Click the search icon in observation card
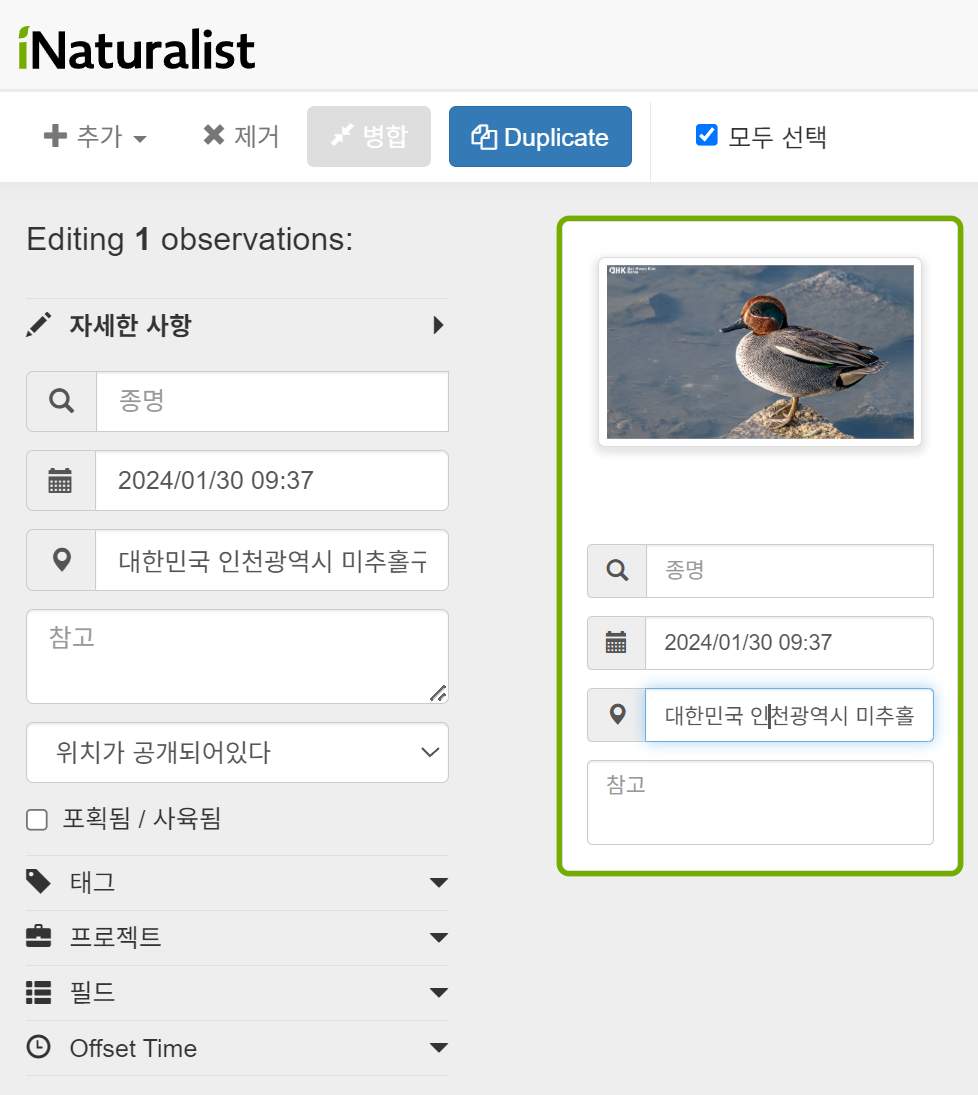The image size is (978, 1095). click(x=617, y=571)
